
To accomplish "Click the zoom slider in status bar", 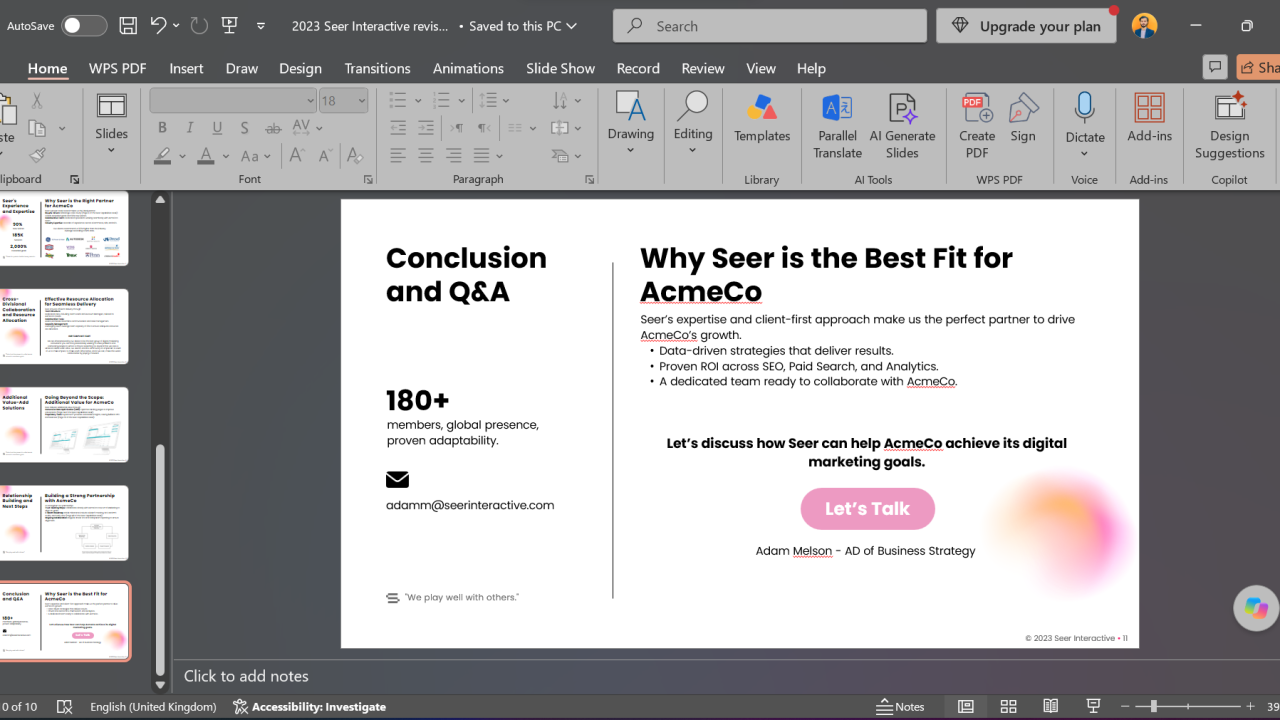I will click(1188, 706).
